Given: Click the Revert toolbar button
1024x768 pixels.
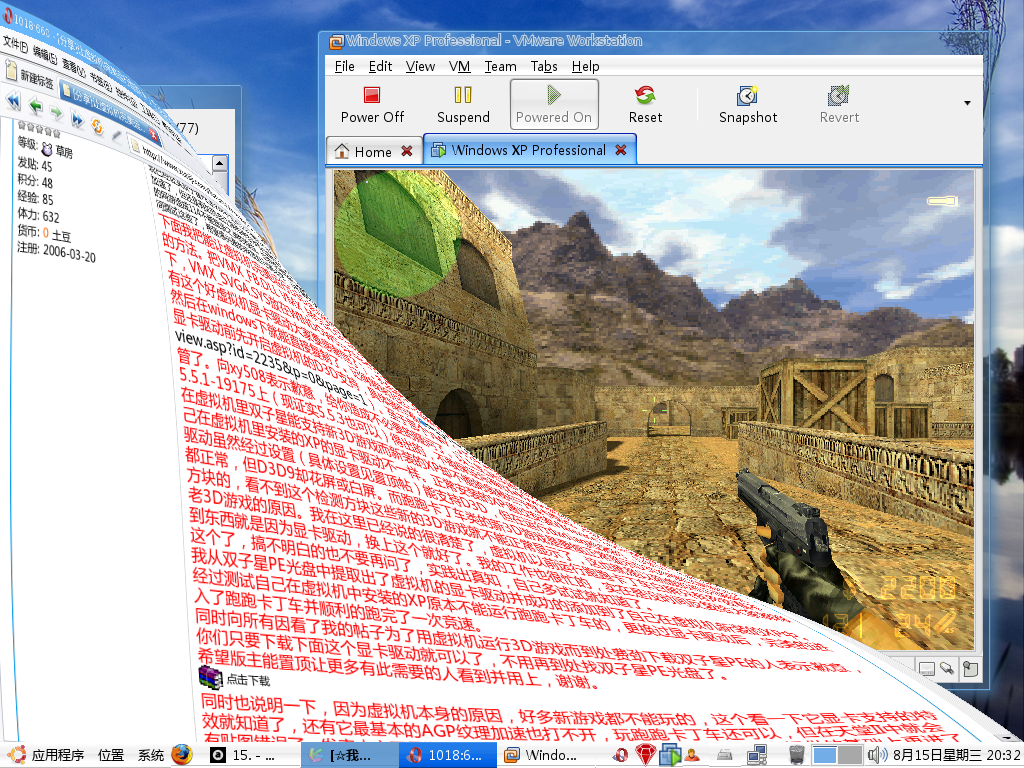Looking at the screenshot, I should pyautogui.click(x=839, y=104).
